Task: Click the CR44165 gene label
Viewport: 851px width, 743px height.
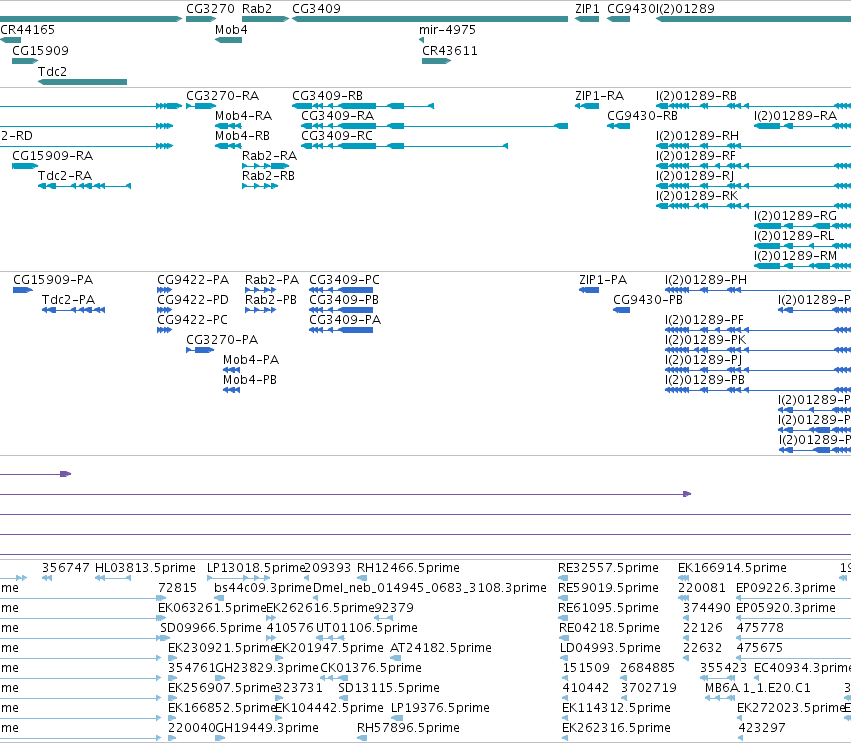Action: click(x=27, y=30)
